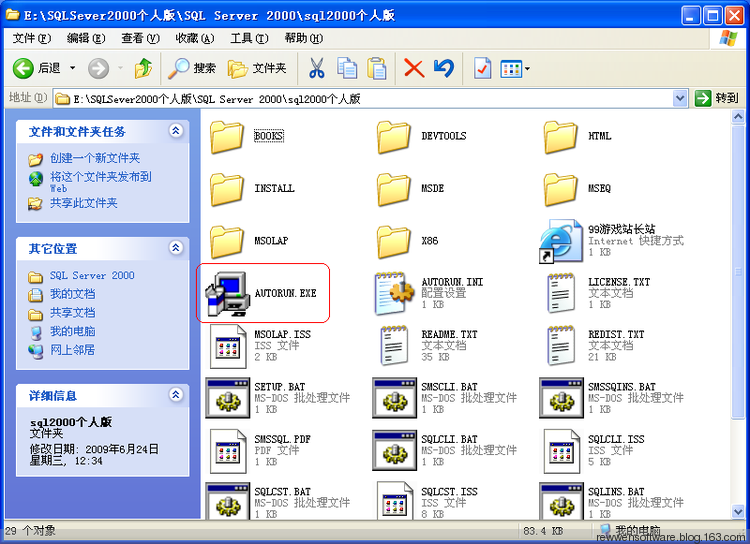Select the MSDE folder icon
The image size is (750, 544).
pyautogui.click(x=394, y=189)
